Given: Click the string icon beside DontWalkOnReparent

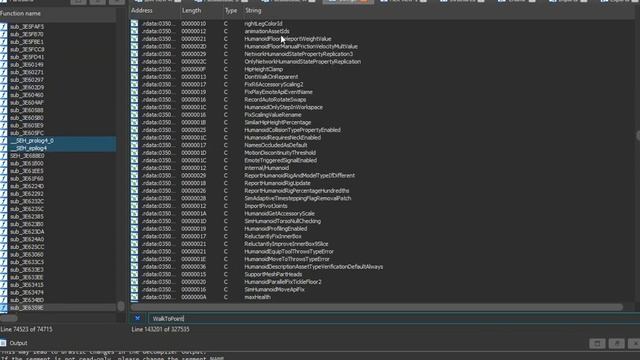Looking at the screenshot, I should click(134, 77).
